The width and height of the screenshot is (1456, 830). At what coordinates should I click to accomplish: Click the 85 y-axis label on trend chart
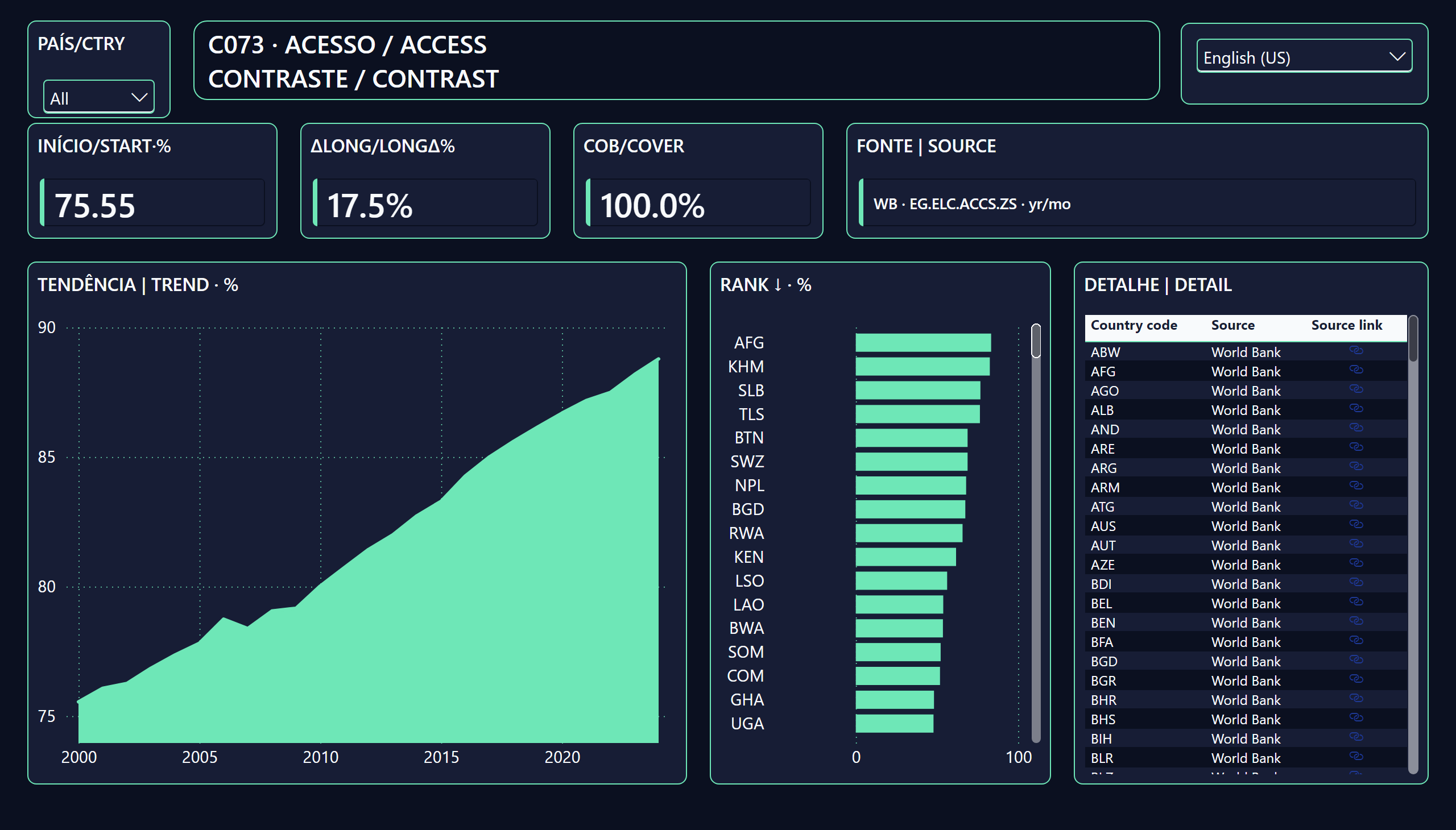47,457
